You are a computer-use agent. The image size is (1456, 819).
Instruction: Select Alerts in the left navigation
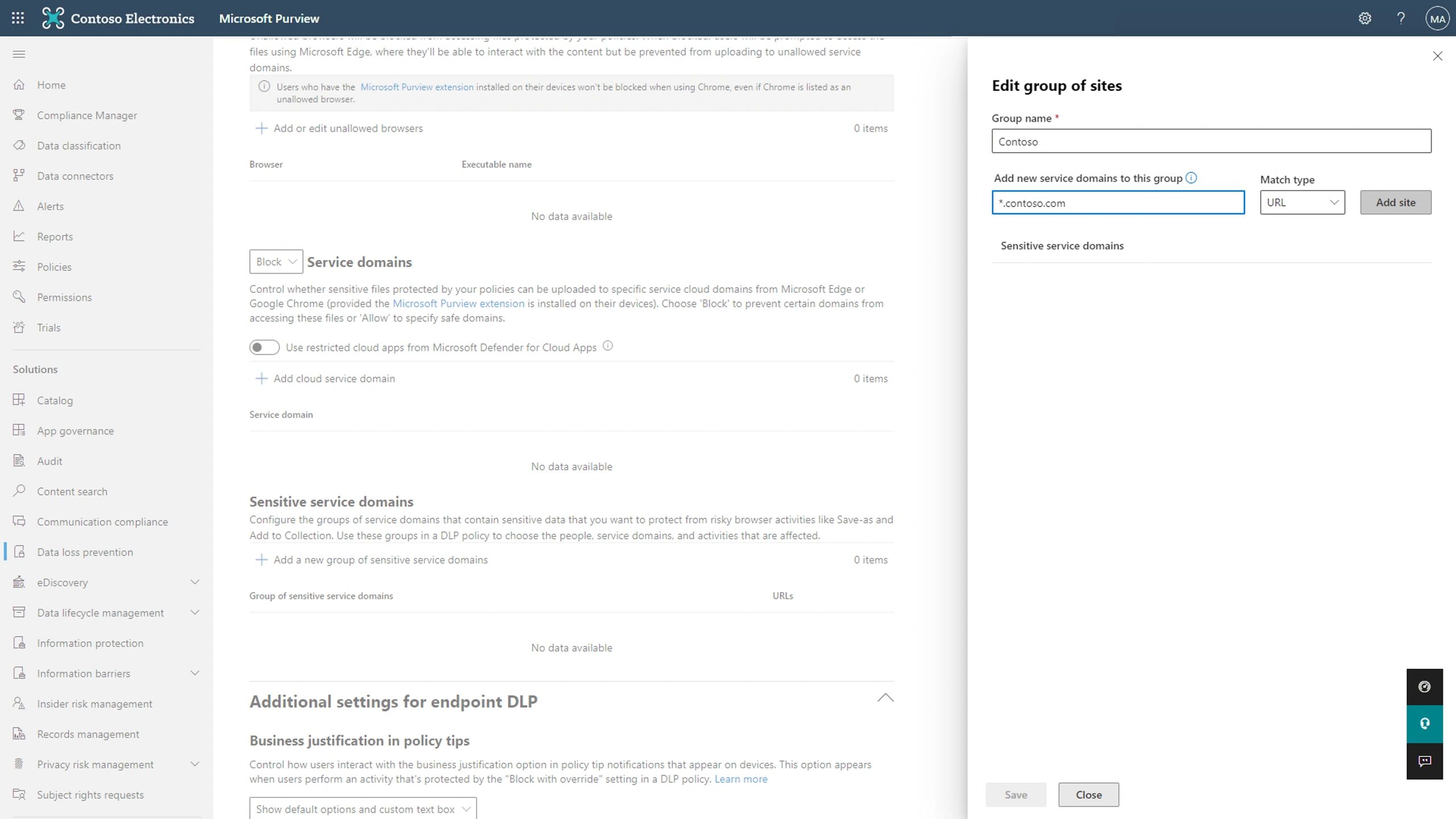tap(50, 206)
